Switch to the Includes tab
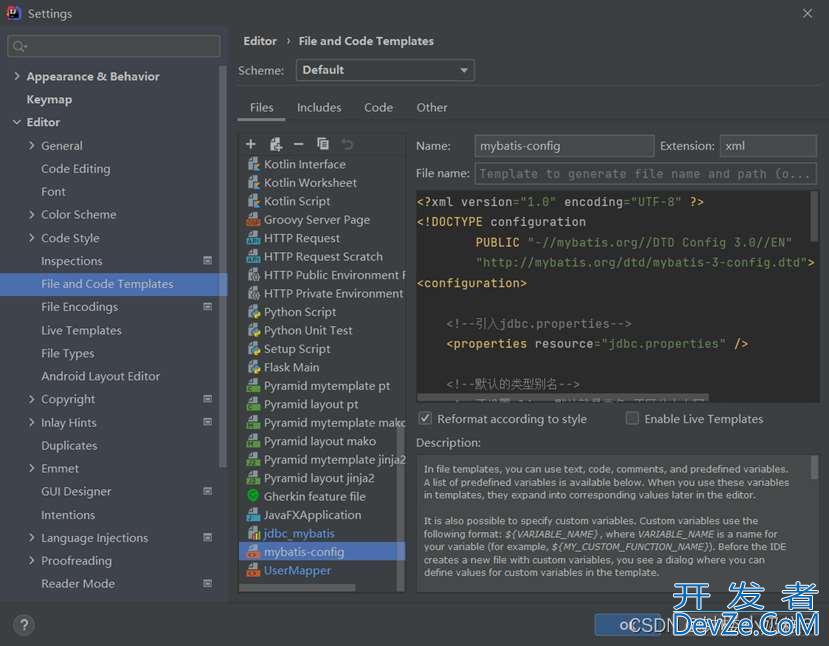 tap(319, 107)
